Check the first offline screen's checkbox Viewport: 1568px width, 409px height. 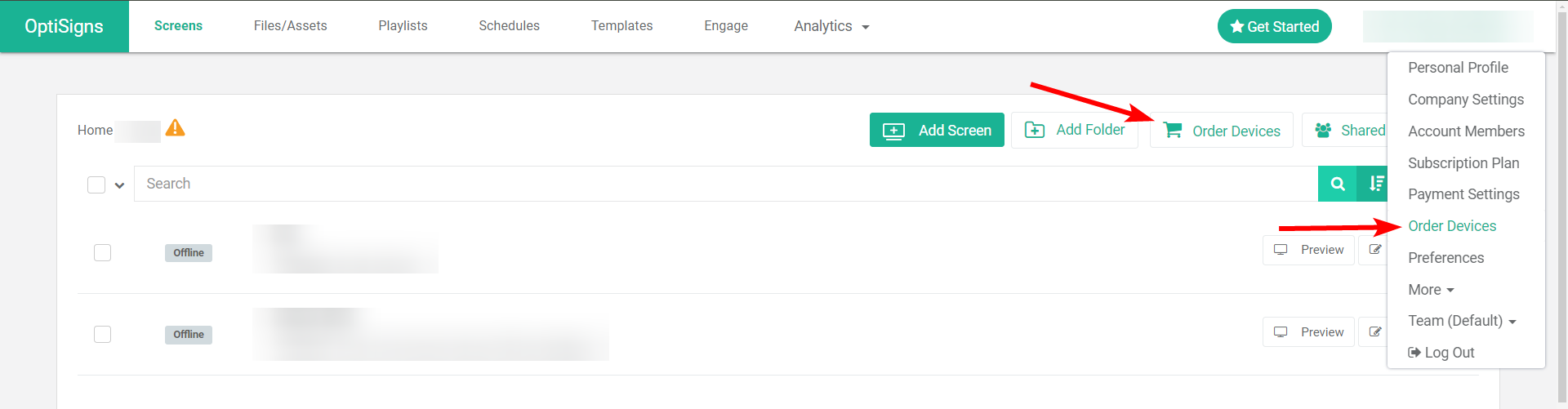point(102,253)
